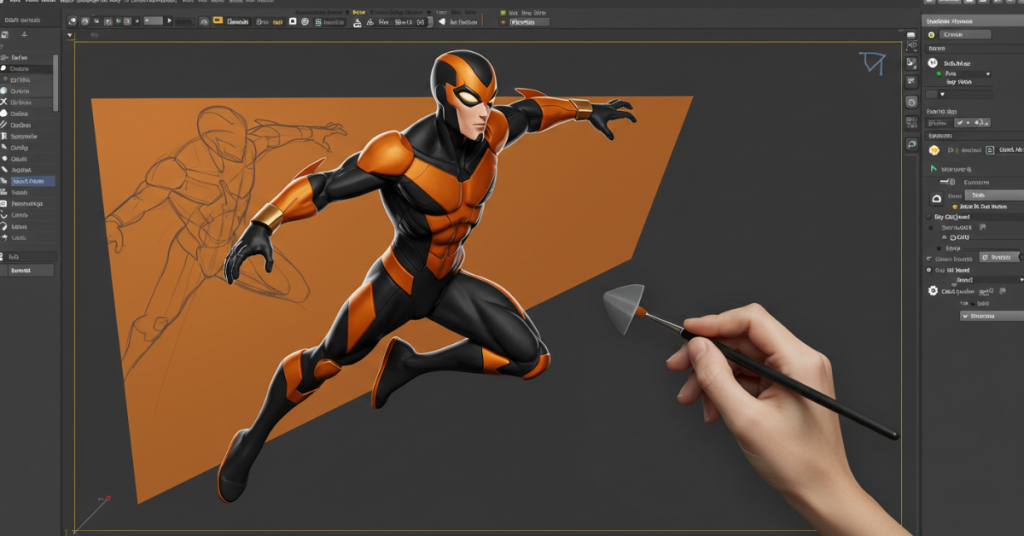The image size is (1024, 536).
Task: Click the yellow circle icon in right panel
Action: (931, 35)
